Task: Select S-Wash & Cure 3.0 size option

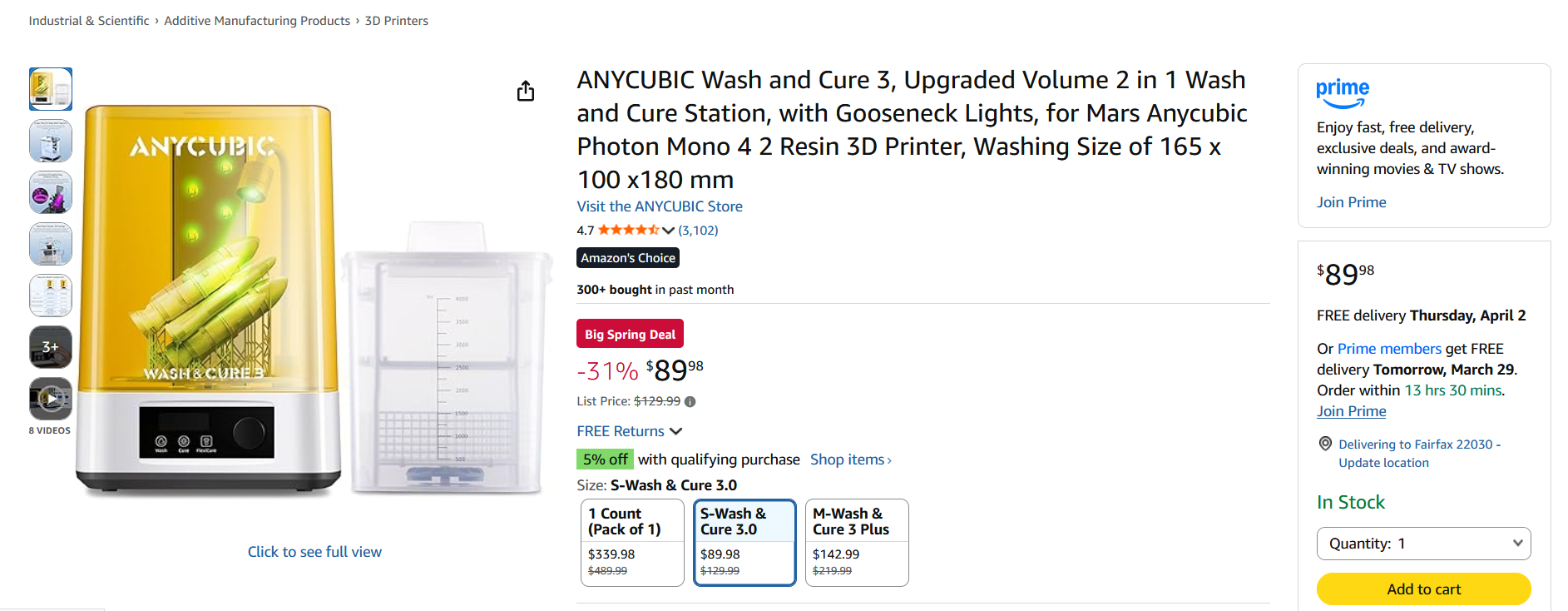Action: (x=744, y=542)
